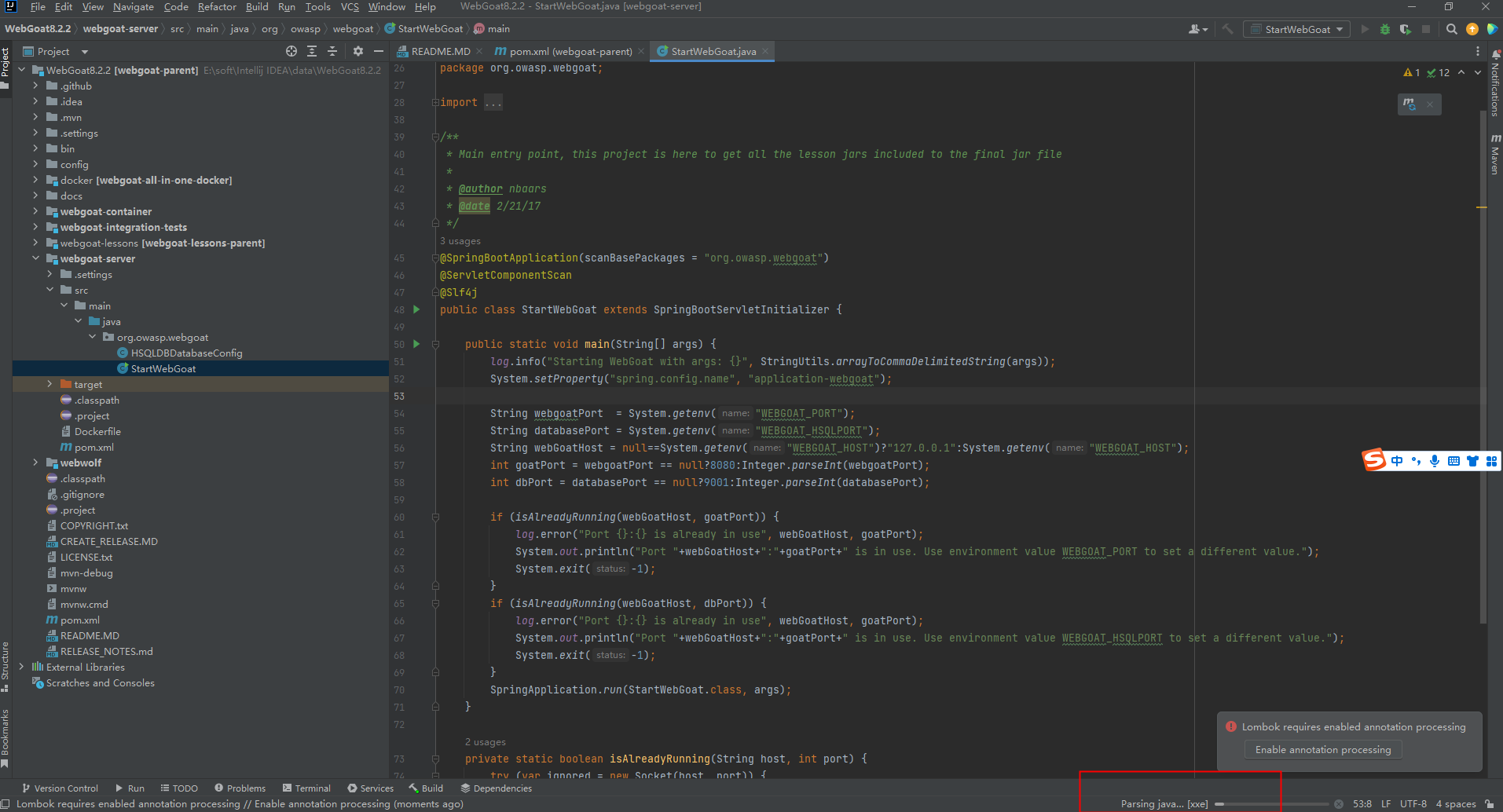Start debugging with the green bug icon
This screenshot has width=1503, height=812.
click(x=1385, y=29)
